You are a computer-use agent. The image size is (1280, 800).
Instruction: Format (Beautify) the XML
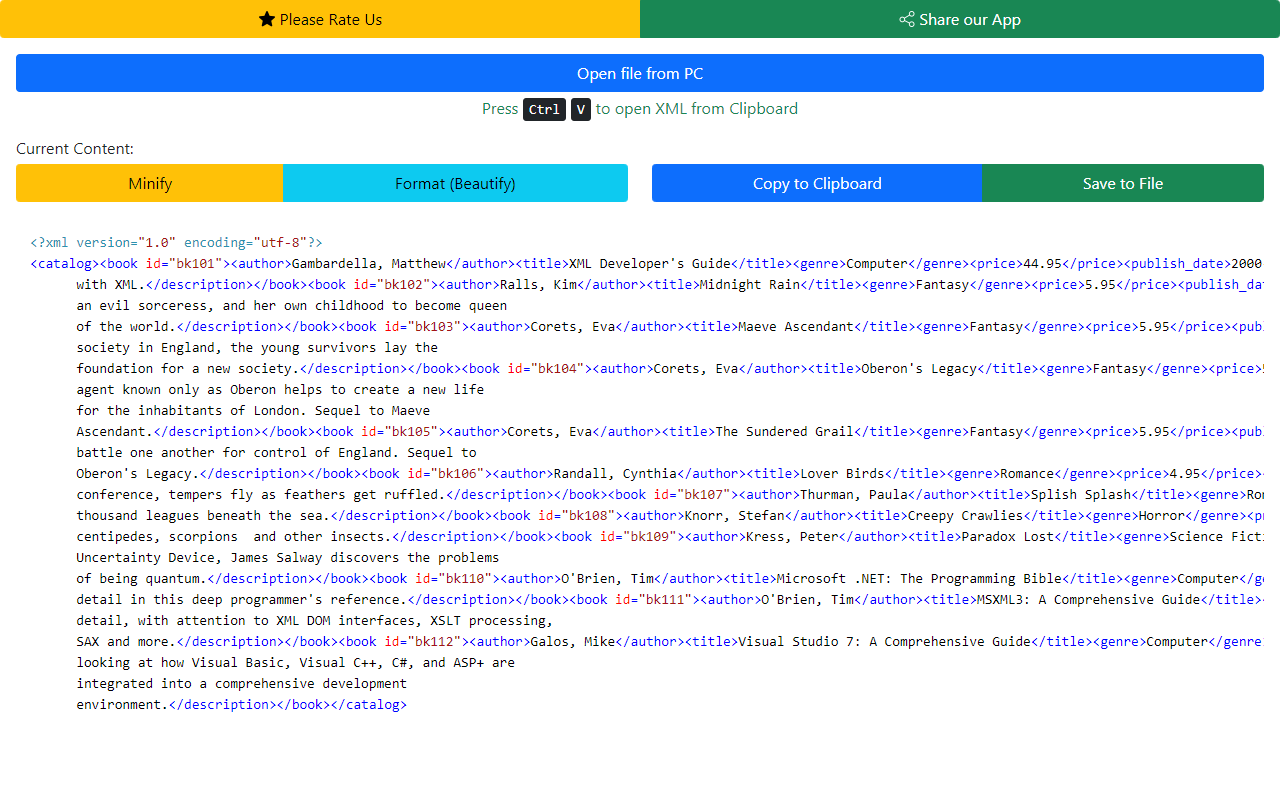click(456, 183)
